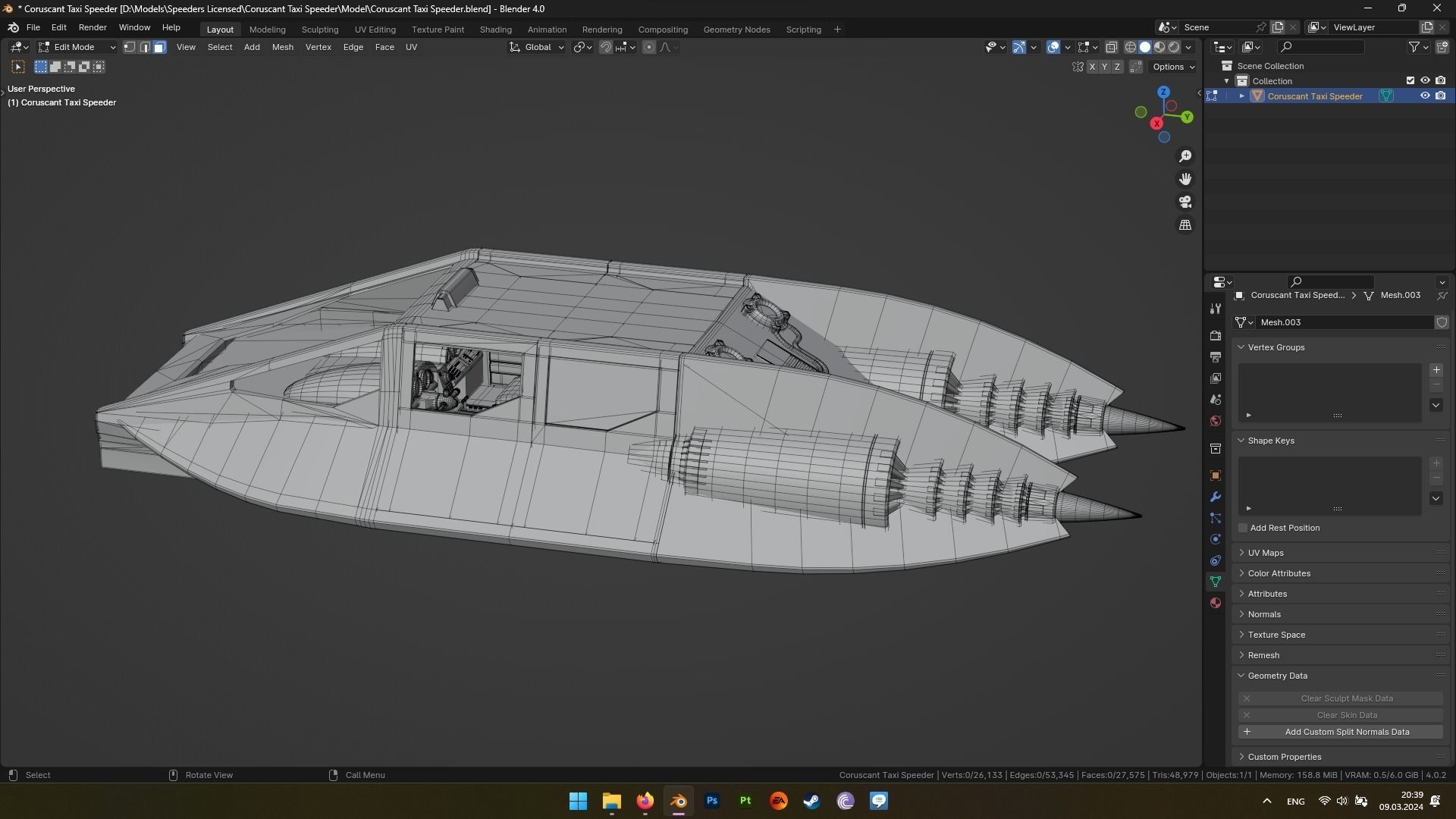Open the Object properties tab
1456x819 pixels.
click(x=1216, y=475)
